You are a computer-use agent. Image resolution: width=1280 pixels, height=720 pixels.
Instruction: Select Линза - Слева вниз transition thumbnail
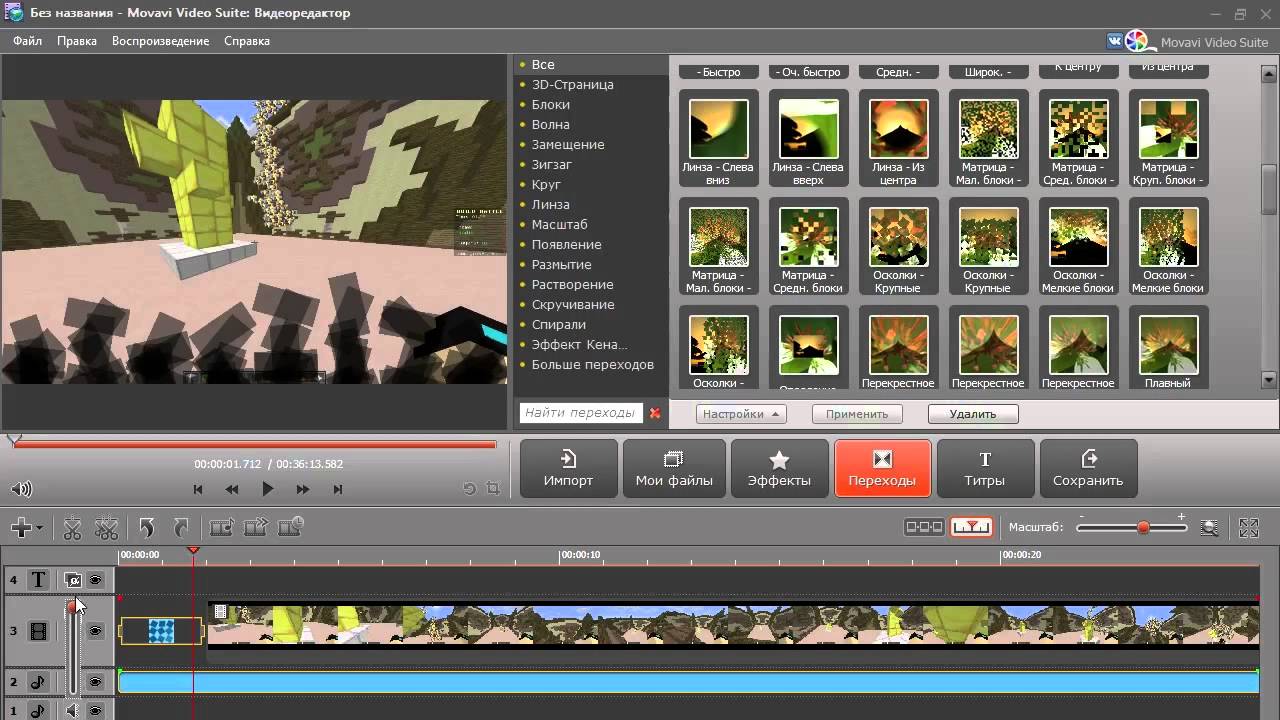(719, 138)
